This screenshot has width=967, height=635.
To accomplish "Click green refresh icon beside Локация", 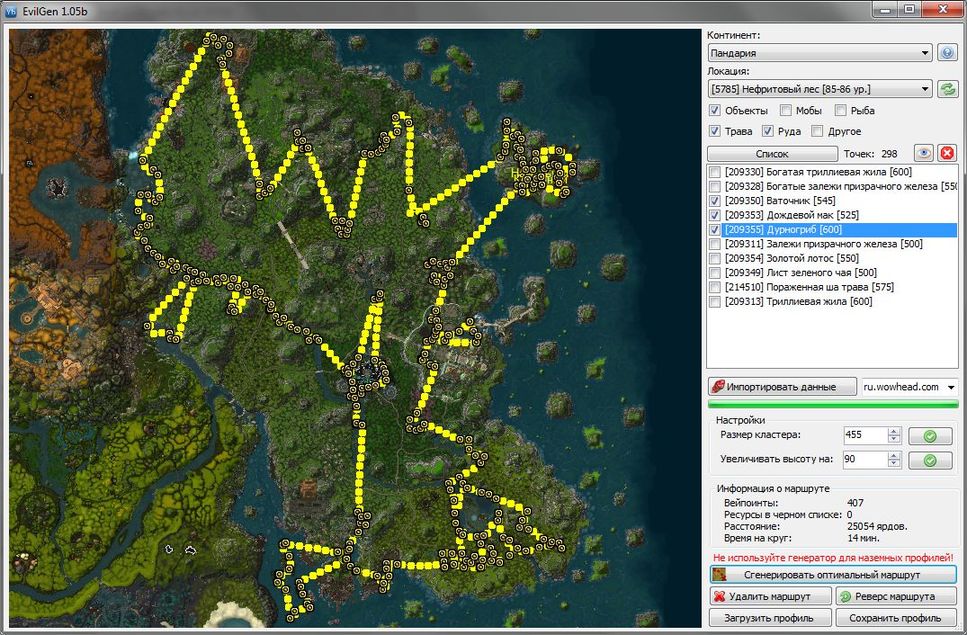I will tap(948, 89).
